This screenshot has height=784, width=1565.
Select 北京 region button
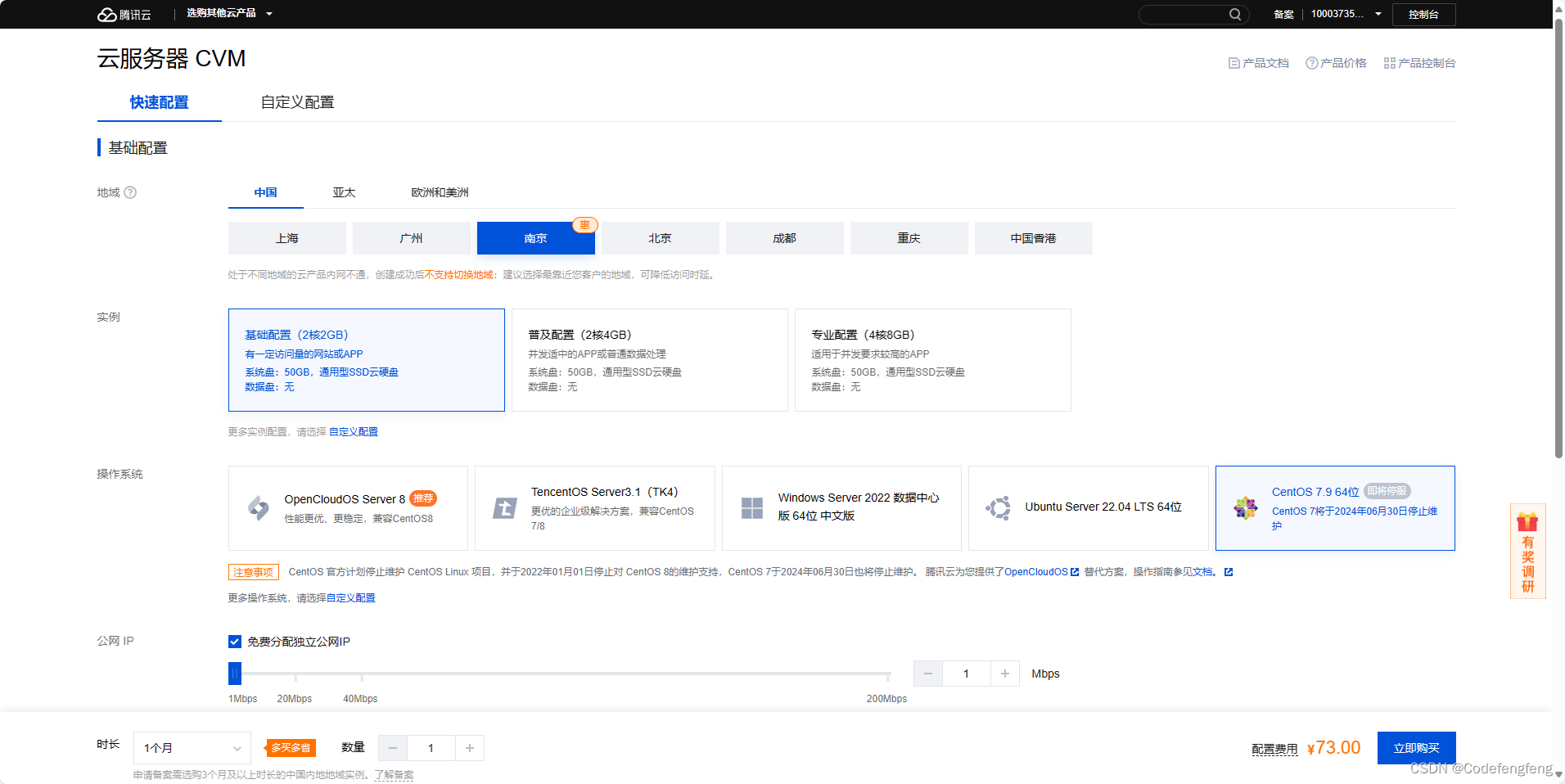point(661,238)
